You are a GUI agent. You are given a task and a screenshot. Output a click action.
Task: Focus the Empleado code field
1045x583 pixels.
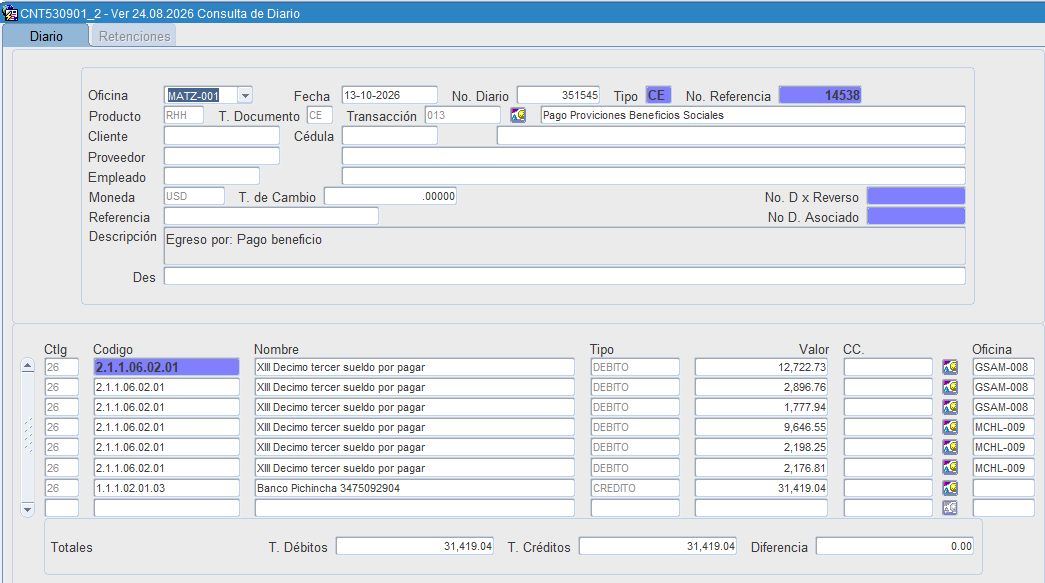coord(212,176)
